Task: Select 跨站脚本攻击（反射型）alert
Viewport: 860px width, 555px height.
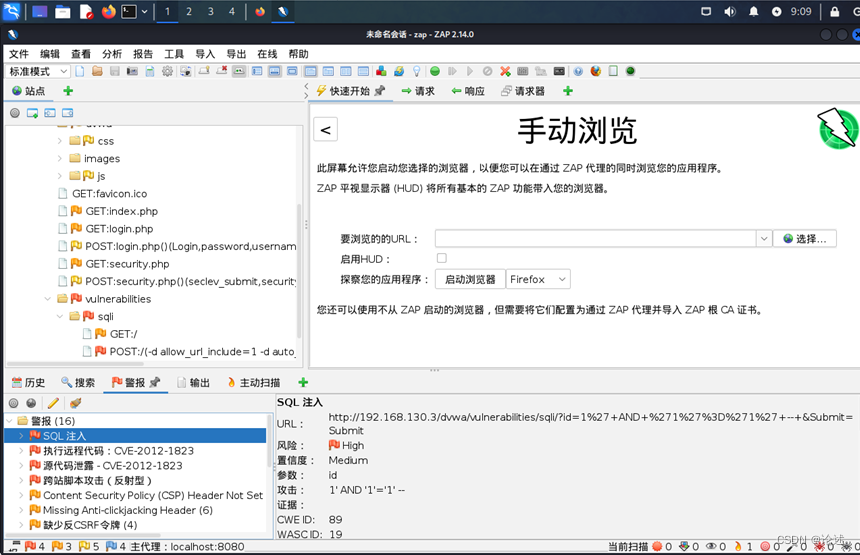Action: point(97,480)
